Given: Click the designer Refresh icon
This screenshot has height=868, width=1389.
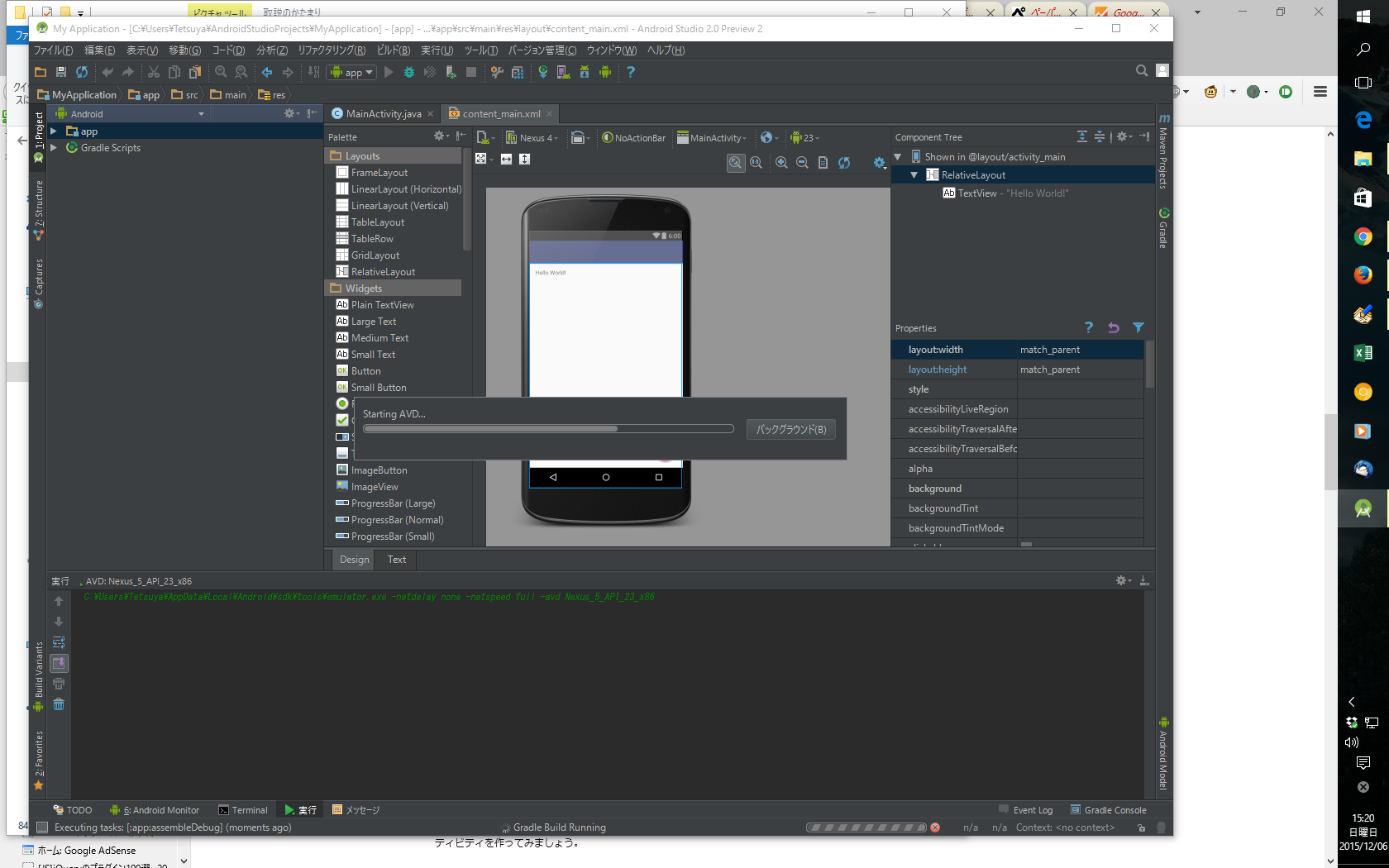Looking at the screenshot, I should pyautogui.click(x=844, y=163).
